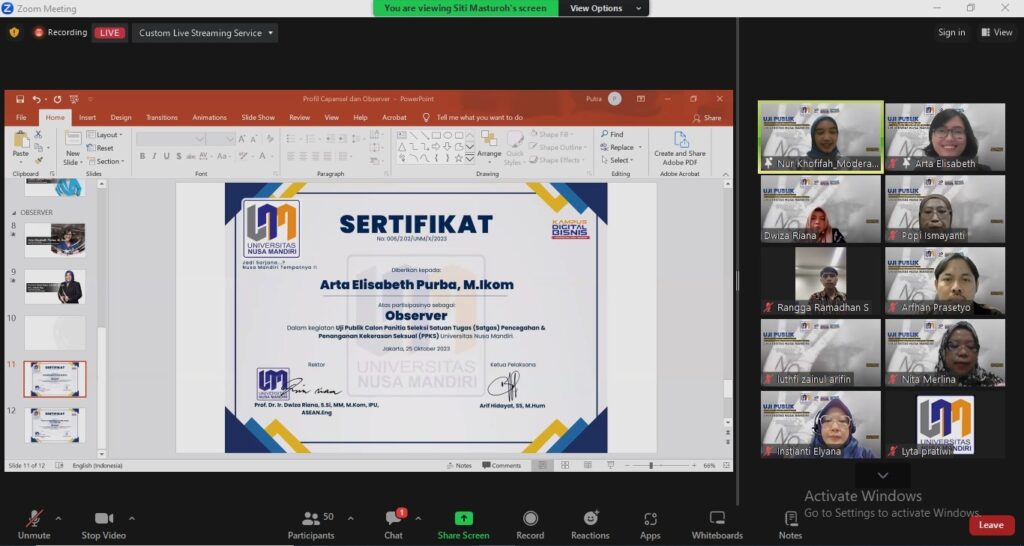Select slide 12 thumbnail
This screenshot has height=546, width=1024.
pos(55,425)
